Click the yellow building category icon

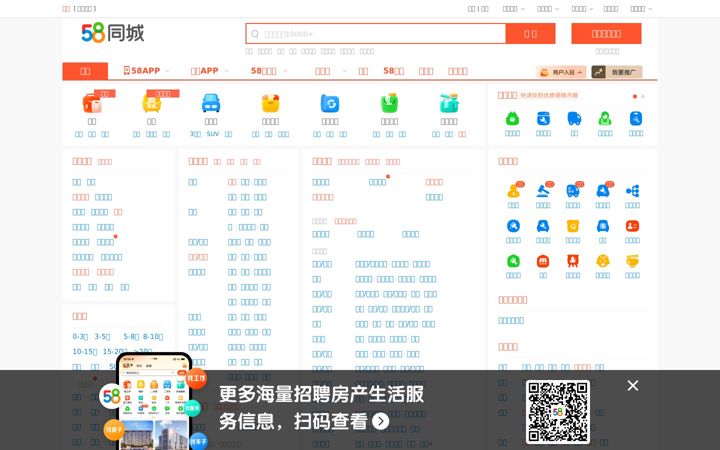(152, 103)
